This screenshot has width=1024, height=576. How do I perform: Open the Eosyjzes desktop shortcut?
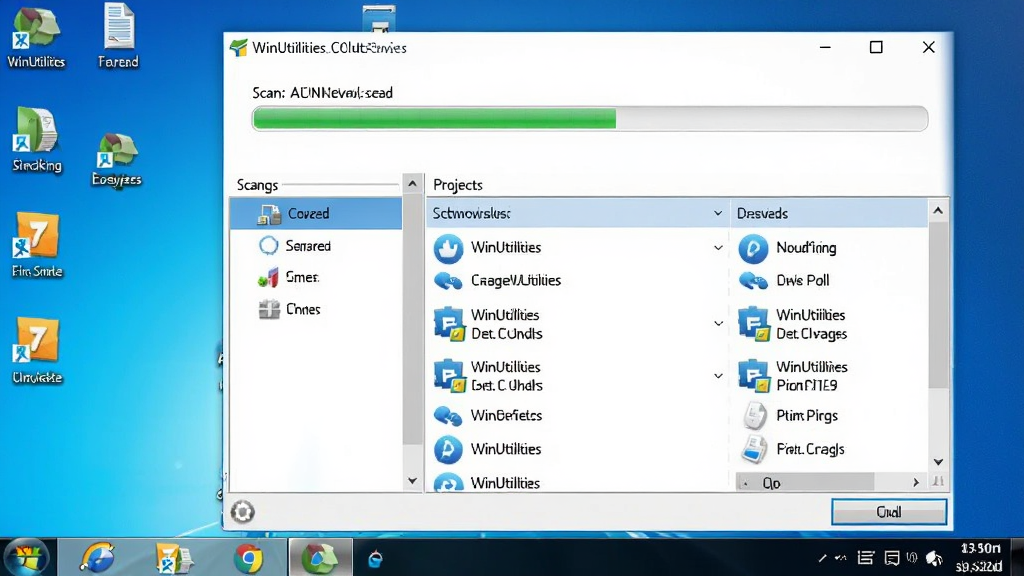pyautogui.click(x=117, y=160)
